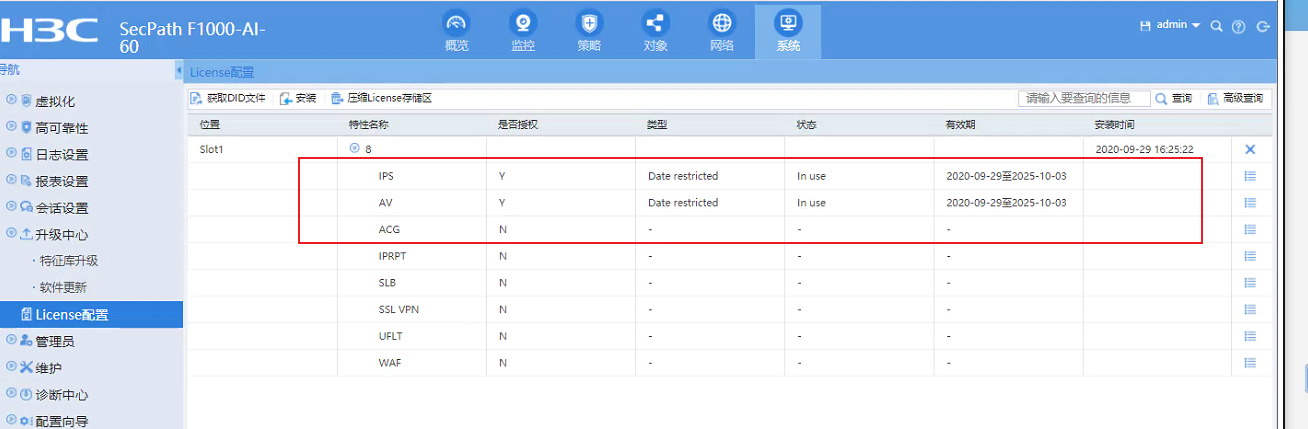Open details icon for WAF row
Image resolution: width=1308 pixels, height=429 pixels.
(x=1250, y=363)
